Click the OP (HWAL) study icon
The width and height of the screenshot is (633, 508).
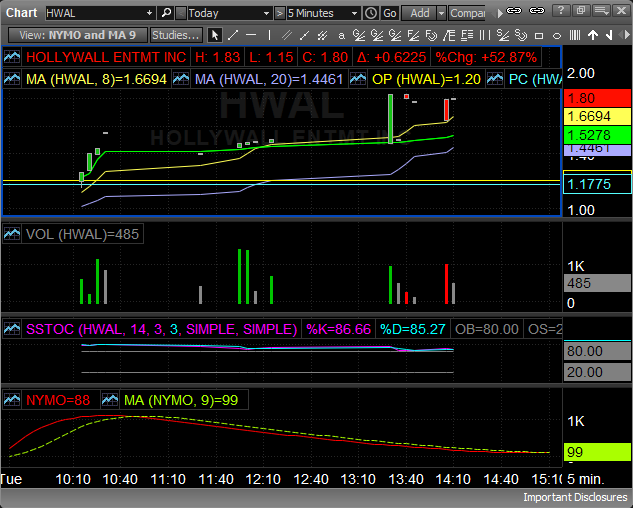tap(358, 79)
